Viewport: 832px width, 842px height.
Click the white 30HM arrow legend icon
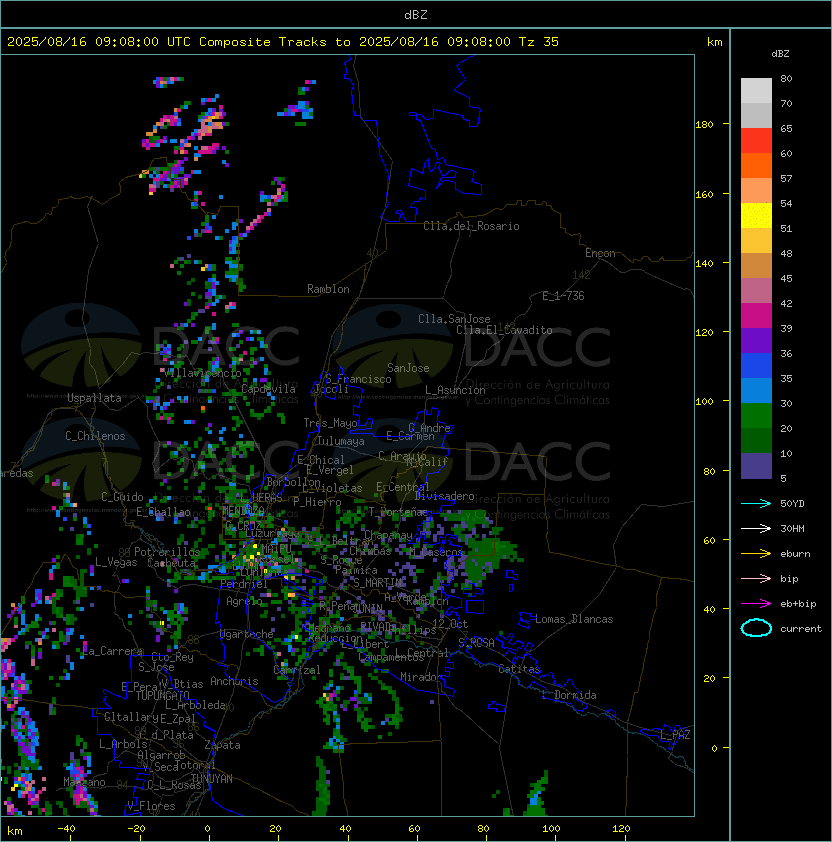click(x=756, y=528)
